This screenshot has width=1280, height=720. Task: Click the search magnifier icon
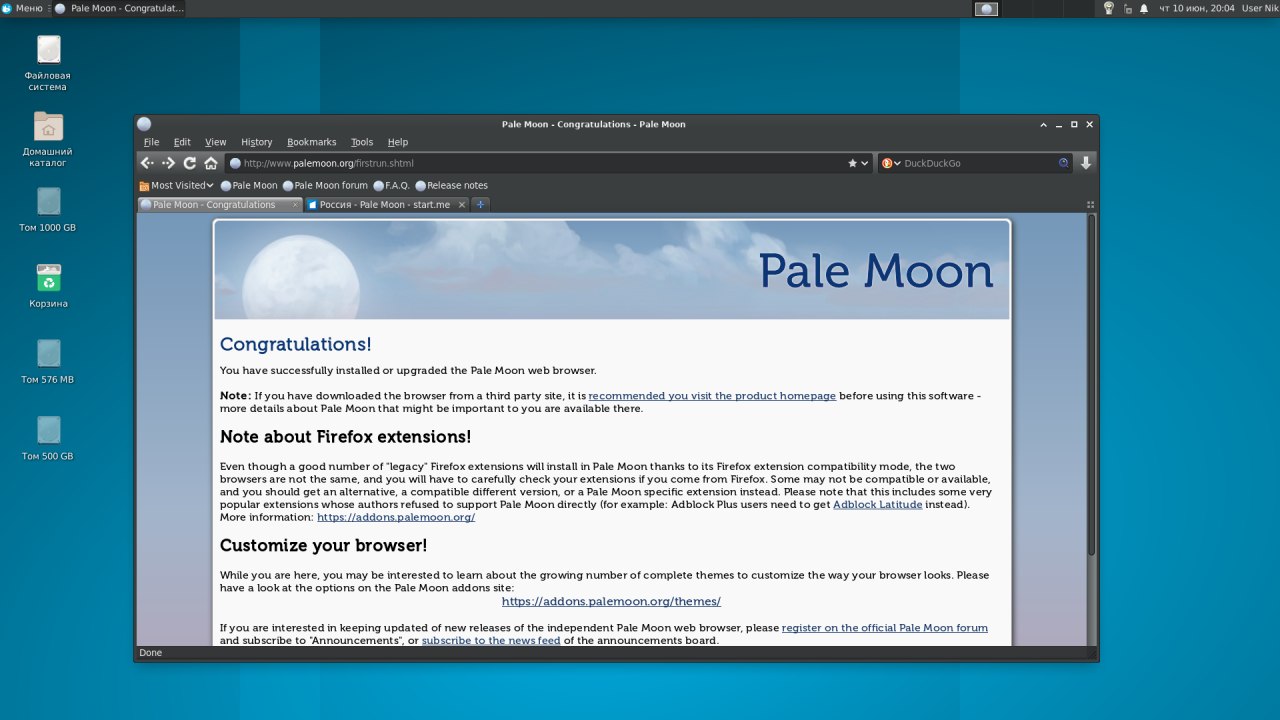click(x=1064, y=163)
